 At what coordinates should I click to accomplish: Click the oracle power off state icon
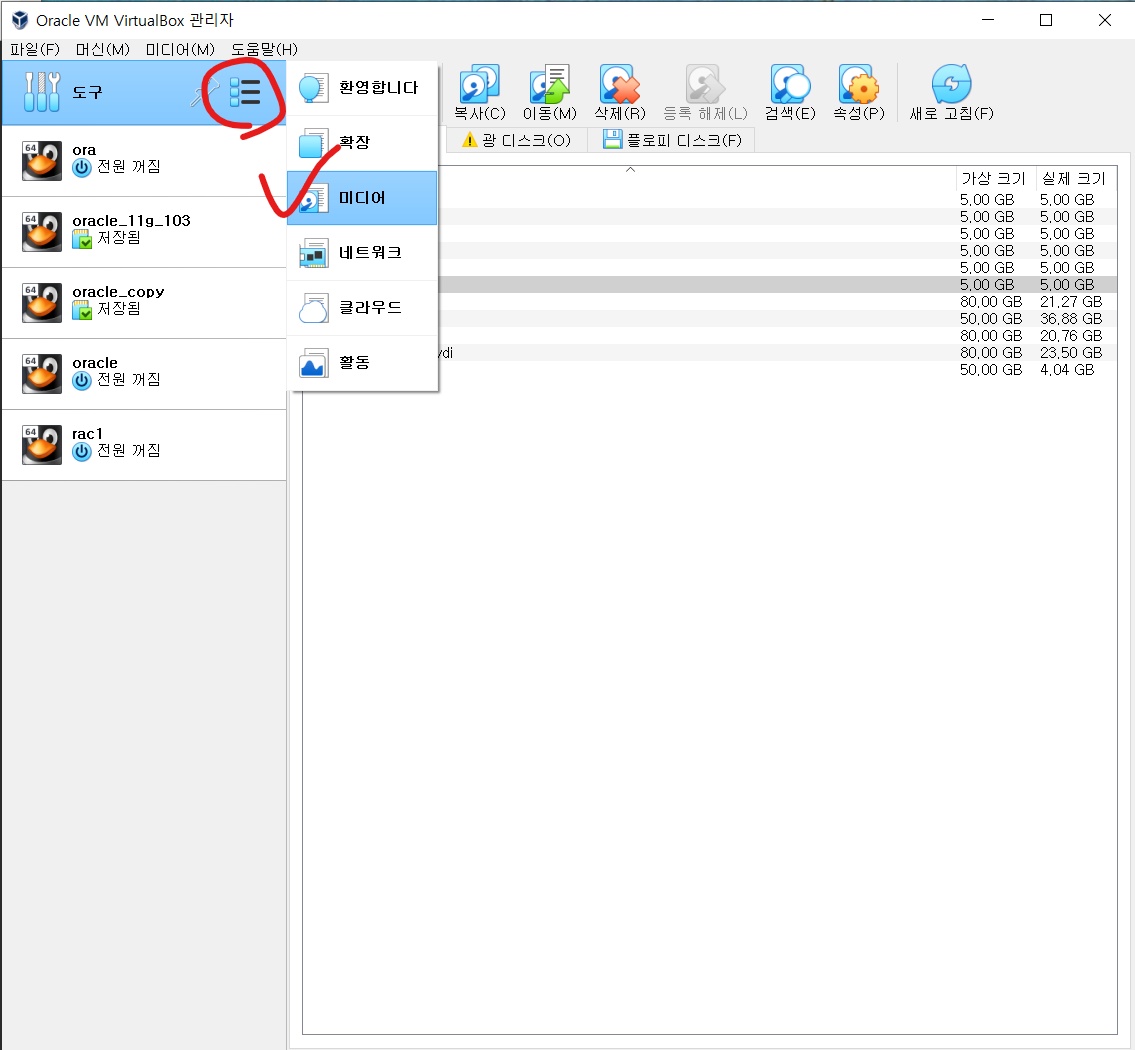point(82,380)
